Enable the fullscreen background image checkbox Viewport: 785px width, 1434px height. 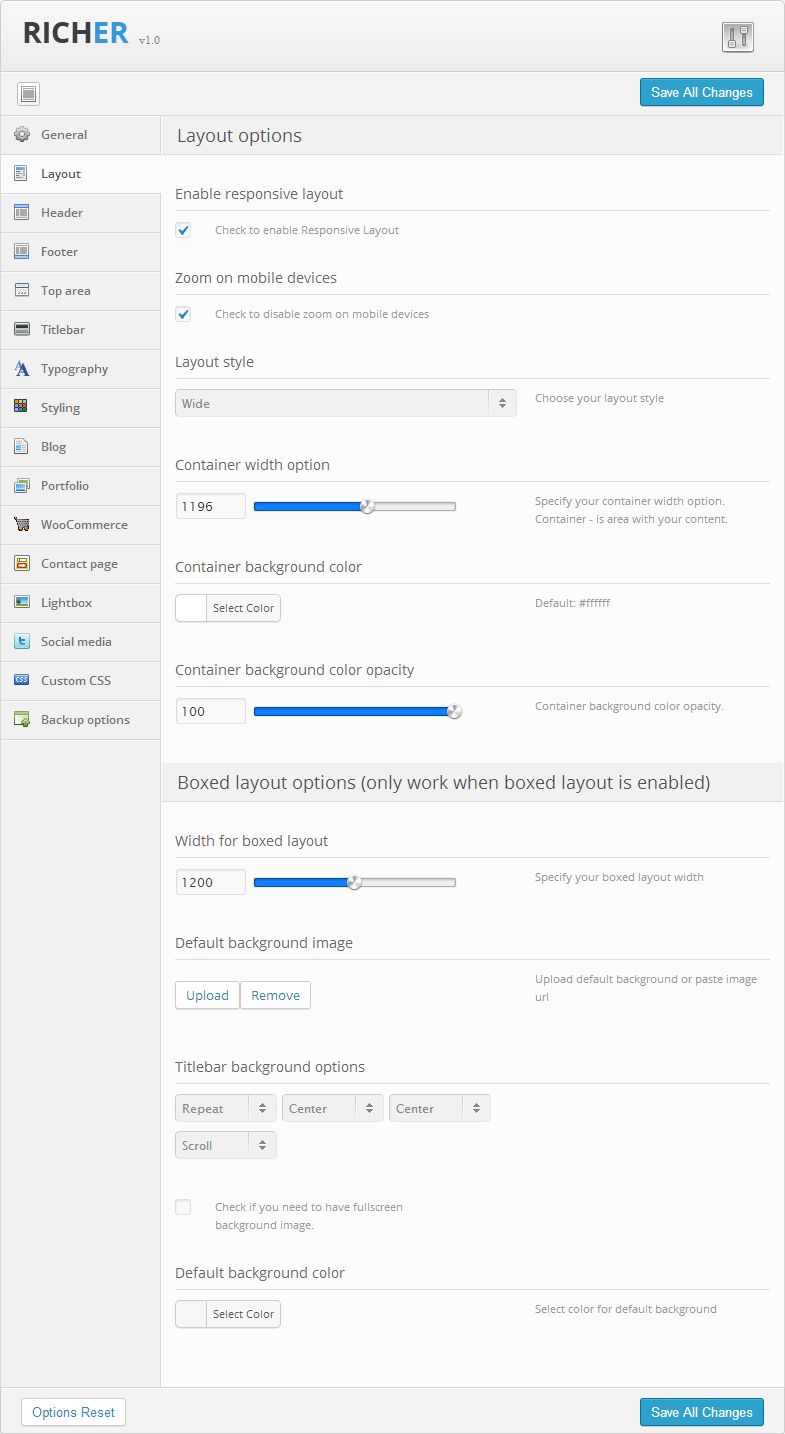(x=183, y=1207)
